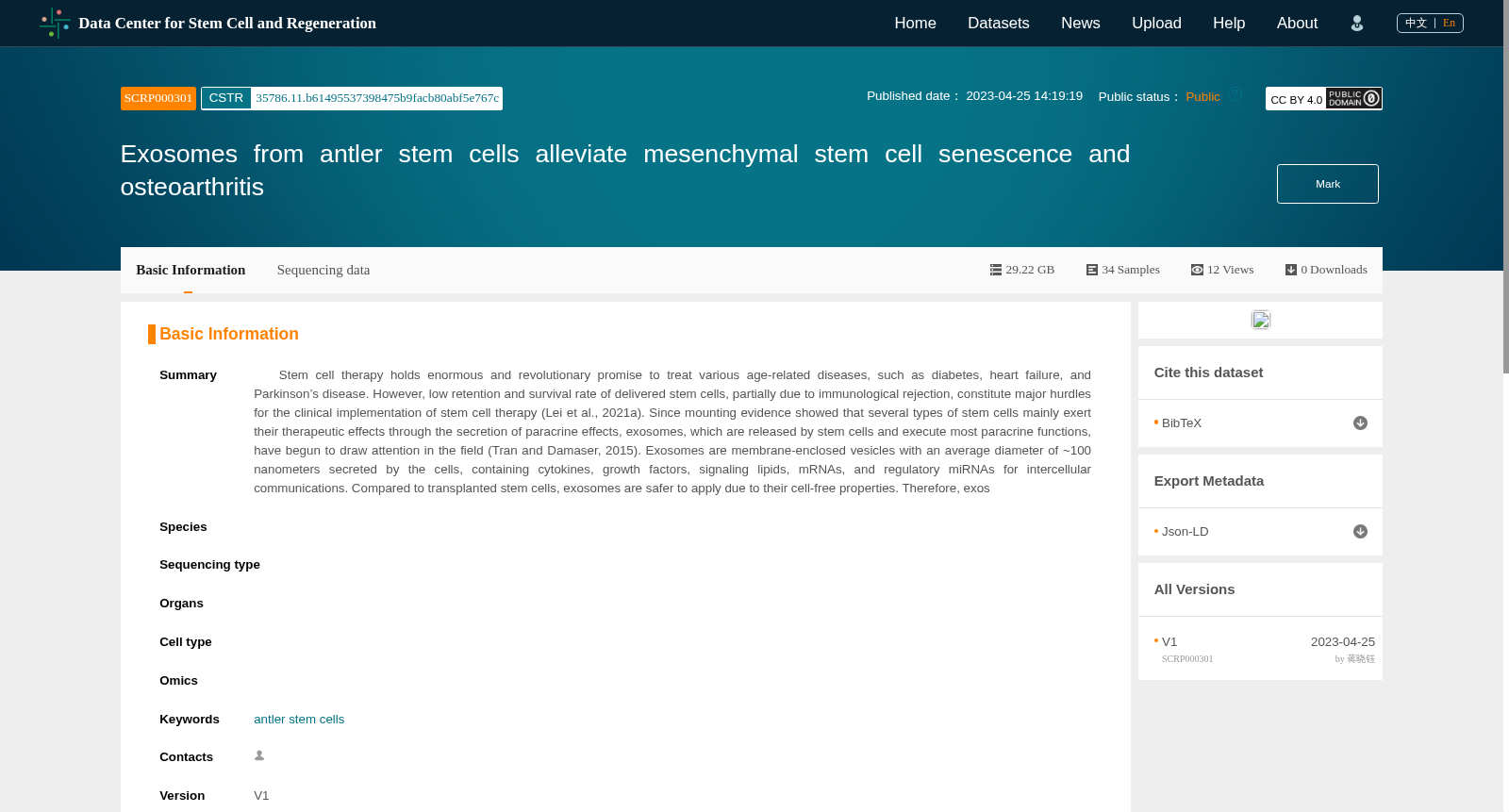The image size is (1509, 812).
Task: Click the dataset title about antler stem cells
Action: [x=625, y=170]
